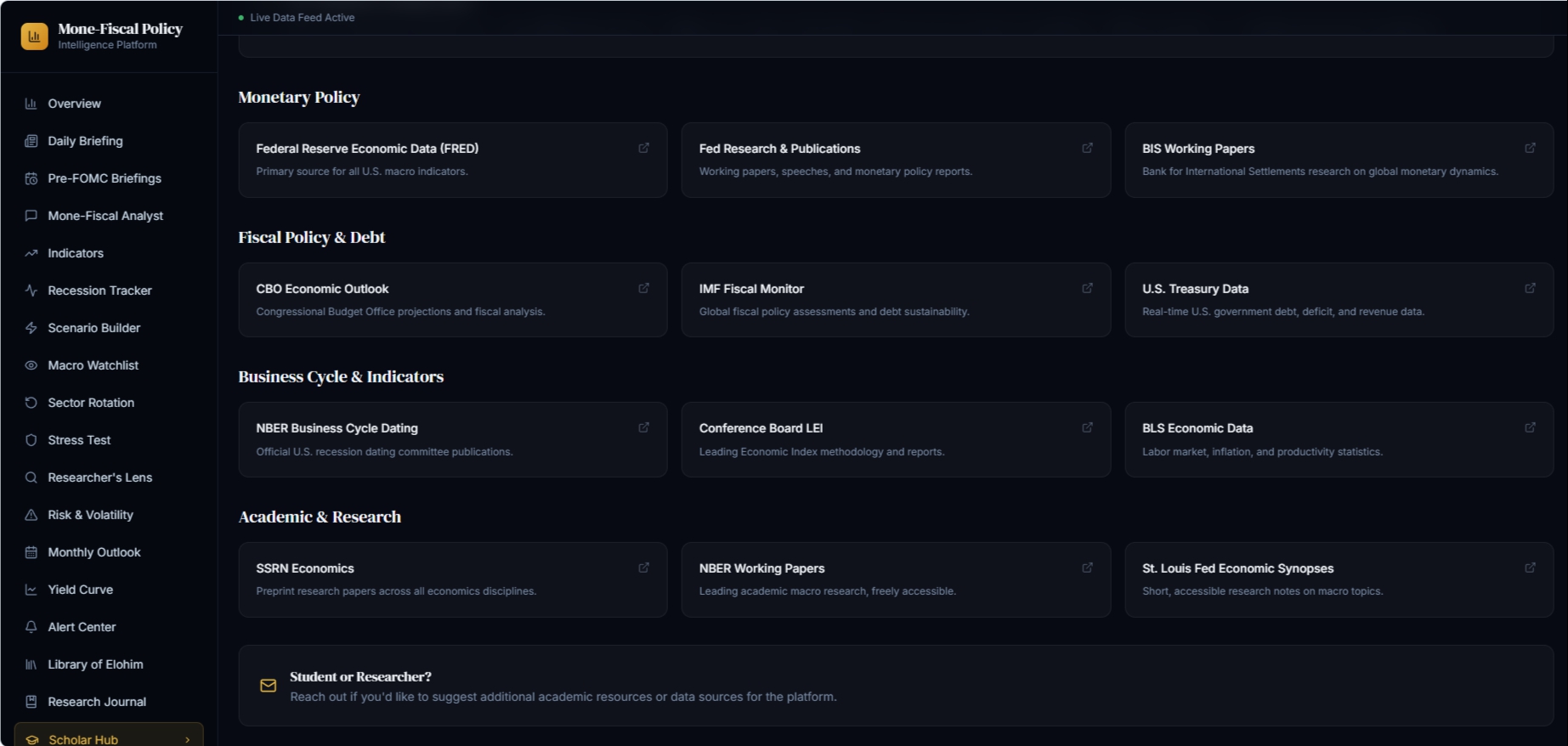The image size is (1568, 746).
Task: Click the shield icon beside Stress Test
Action: (x=31, y=440)
